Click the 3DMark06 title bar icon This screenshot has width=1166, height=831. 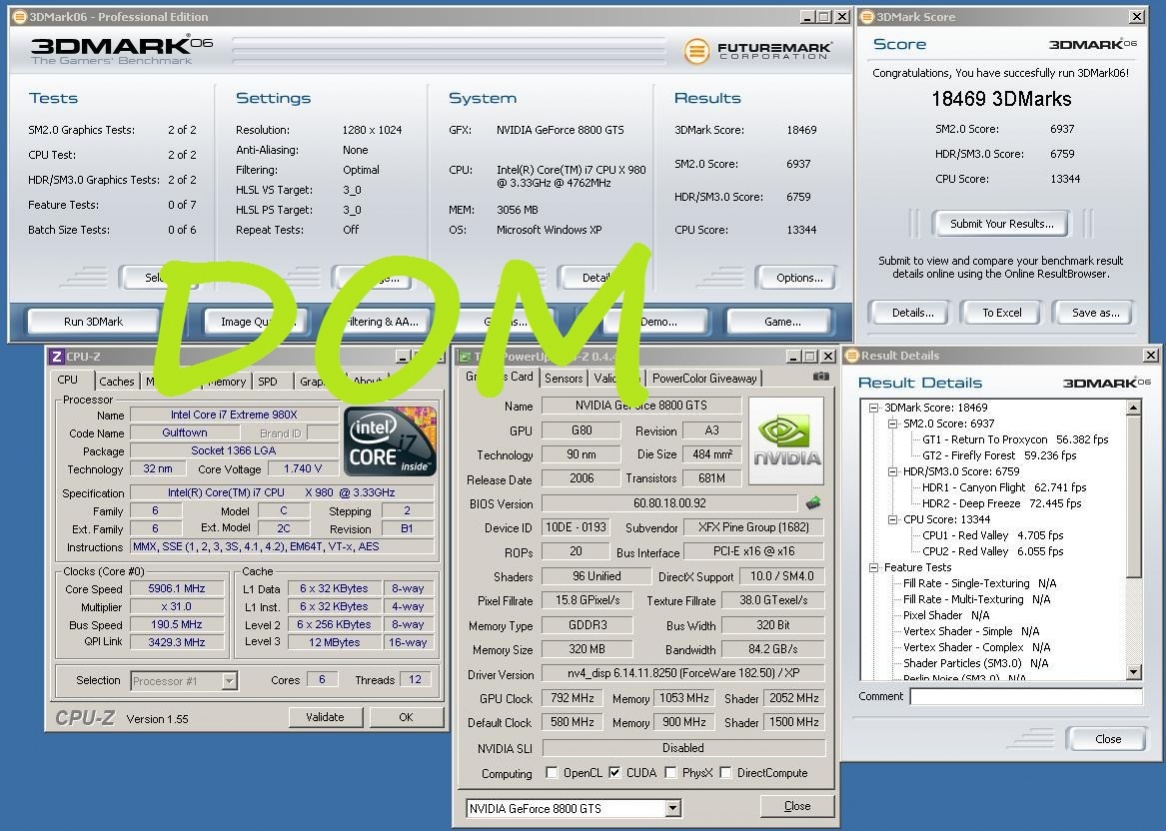pyautogui.click(x=19, y=17)
